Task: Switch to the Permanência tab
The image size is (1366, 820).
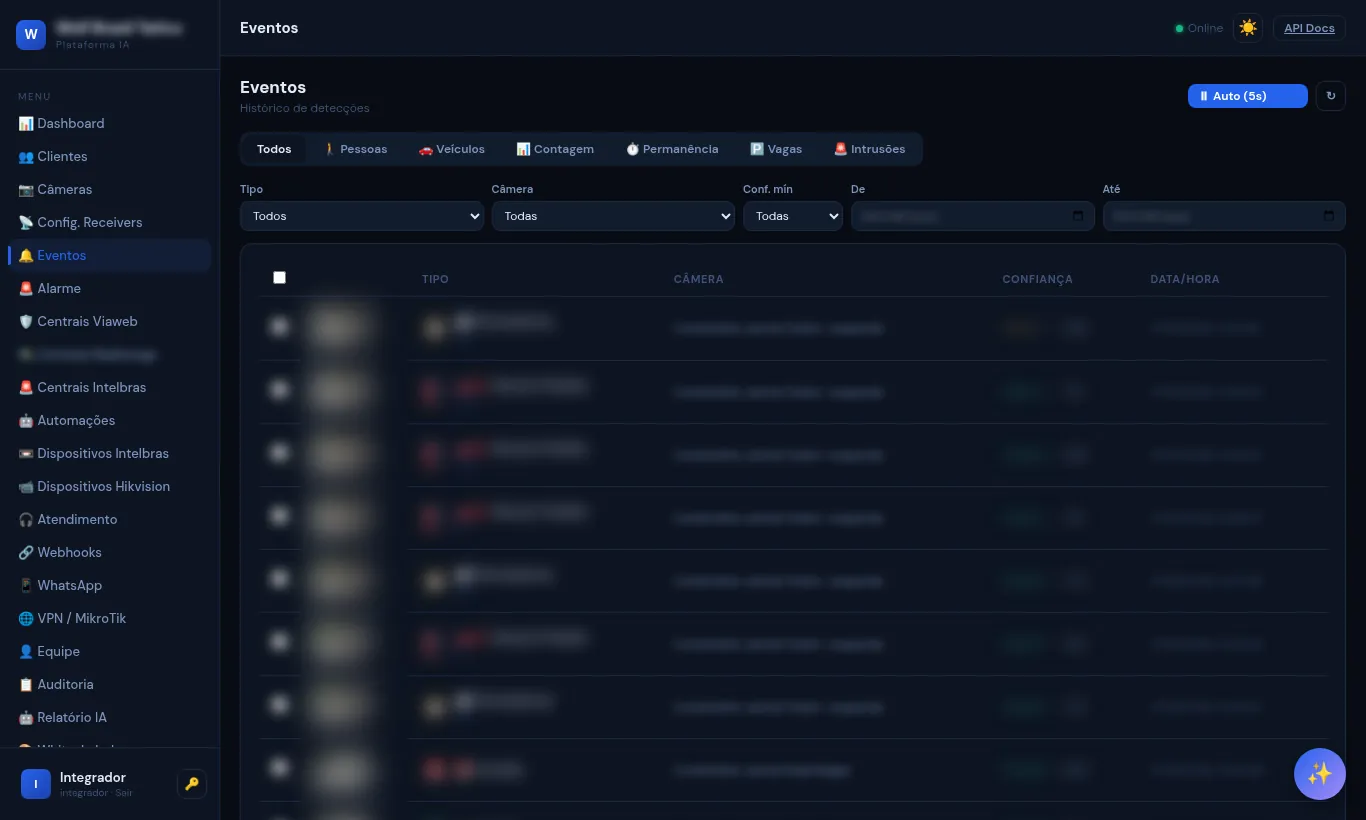Action: 672,149
